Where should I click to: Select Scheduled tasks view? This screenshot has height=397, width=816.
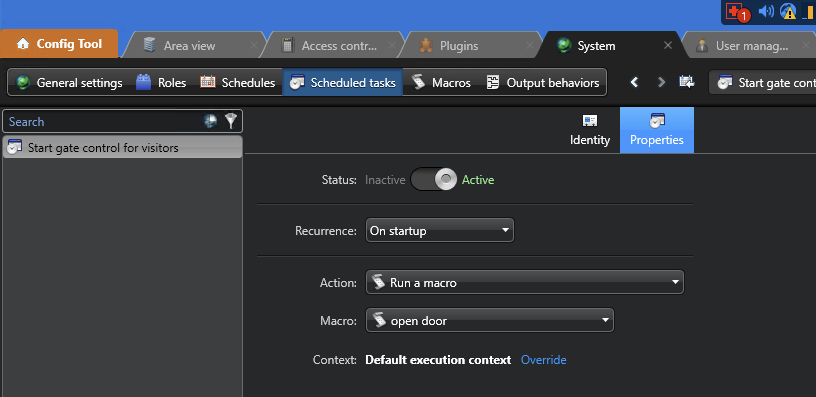[342, 83]
